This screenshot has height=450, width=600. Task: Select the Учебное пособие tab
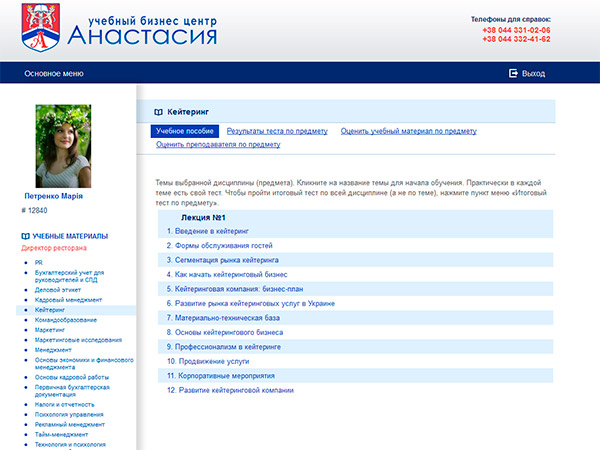[184, 131]
